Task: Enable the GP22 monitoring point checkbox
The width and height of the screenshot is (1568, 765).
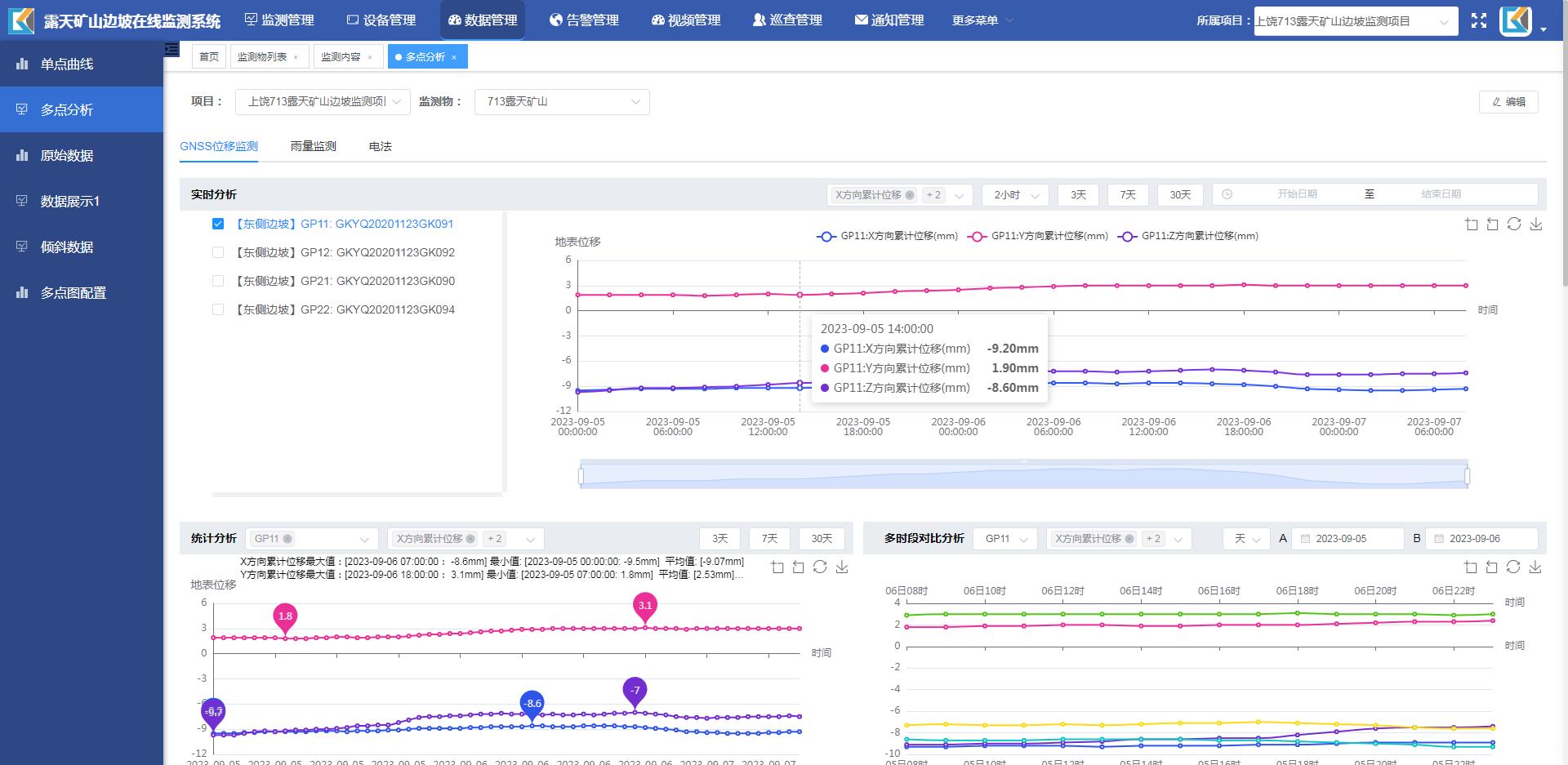Action: click(x=218, y=309)
